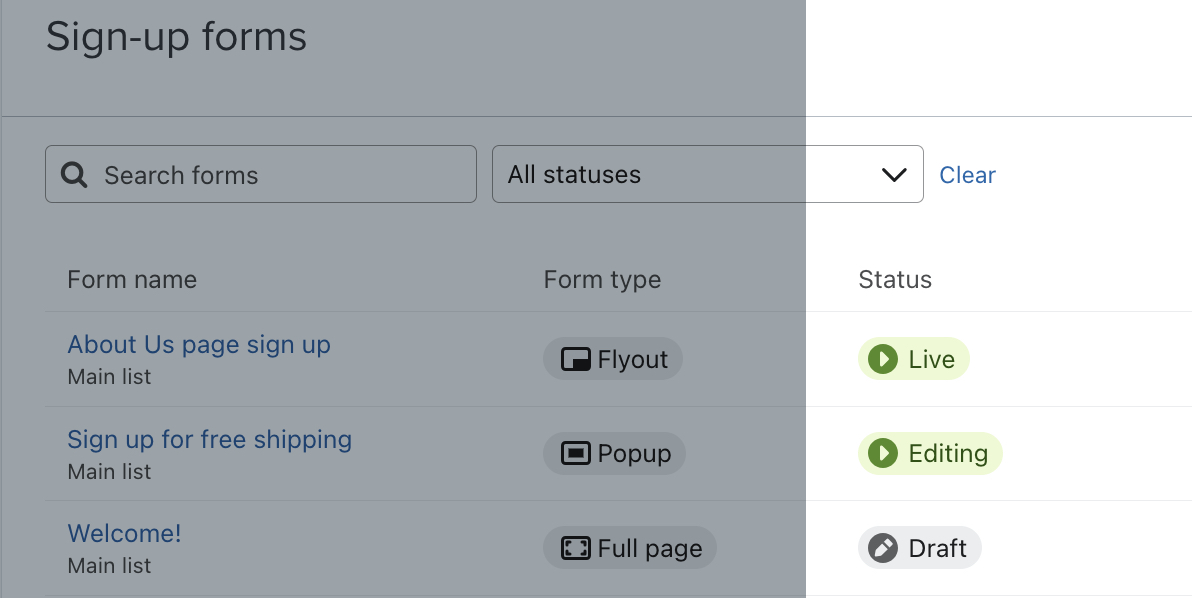
Task: Click the Full page form type icon
Action: (x=575, y=548)
